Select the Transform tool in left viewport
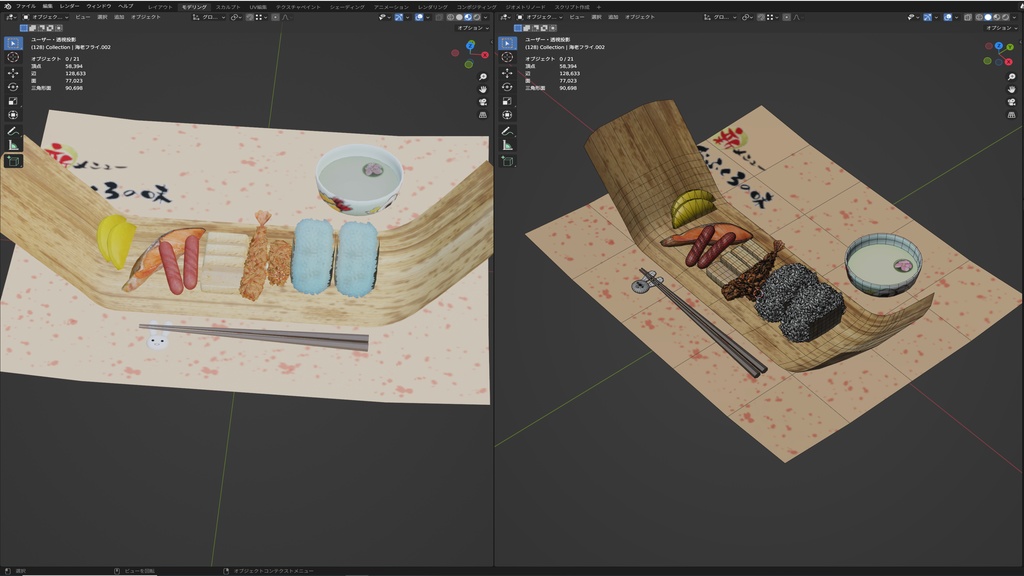Viewport: 1024px width, 576px height. [x=13, y=115]
